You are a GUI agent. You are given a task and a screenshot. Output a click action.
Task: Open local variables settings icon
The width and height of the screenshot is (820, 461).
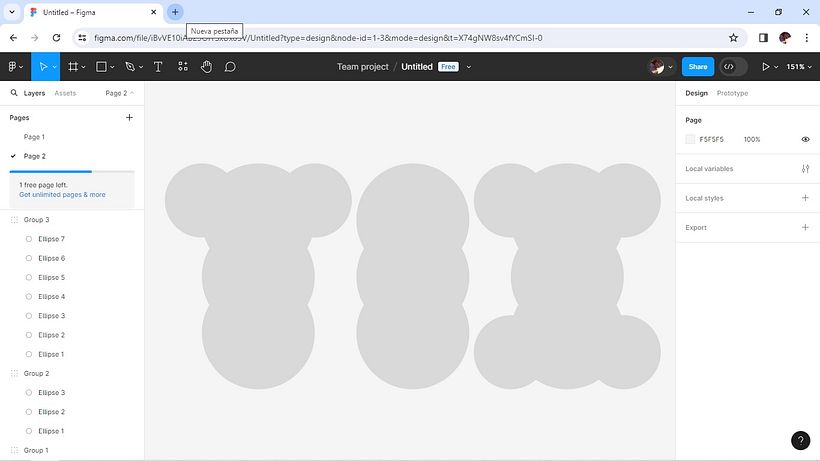click(x=805, y=169)
